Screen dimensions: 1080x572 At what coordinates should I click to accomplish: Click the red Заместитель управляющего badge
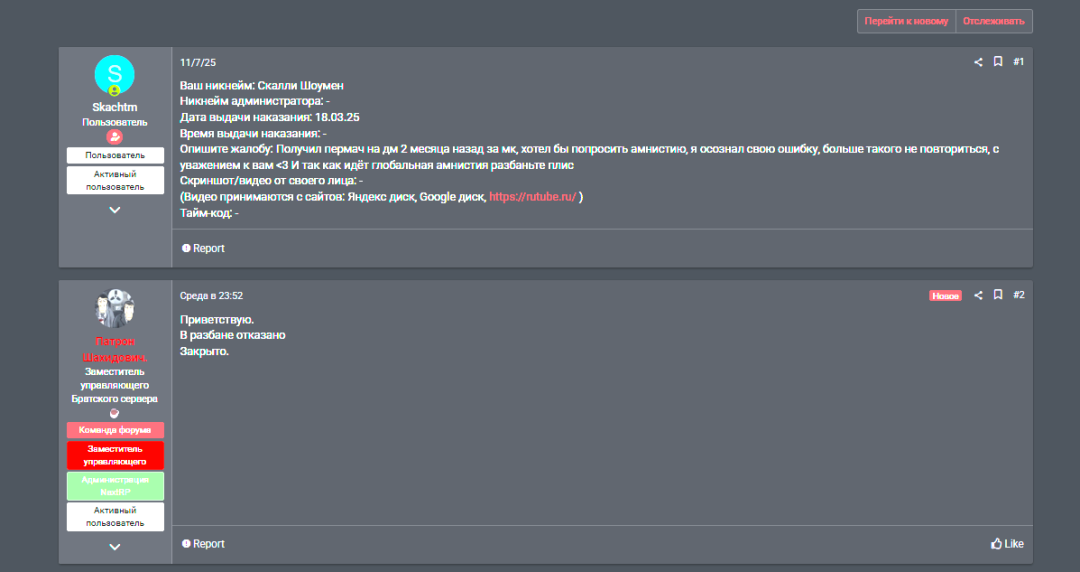point(115,455)
